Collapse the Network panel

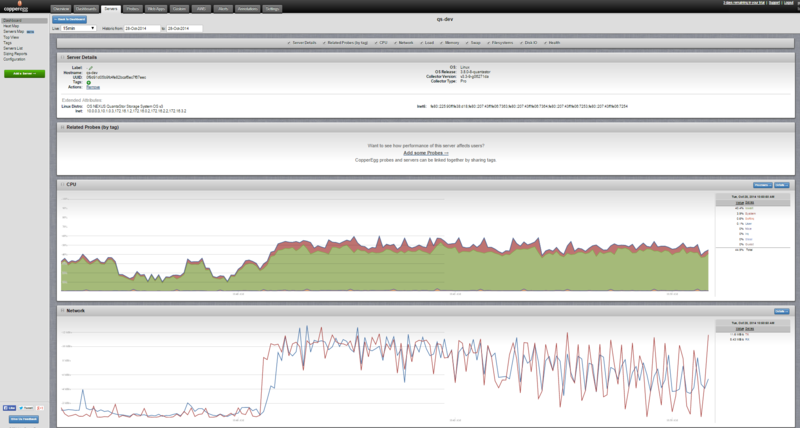tap(63, 311)
